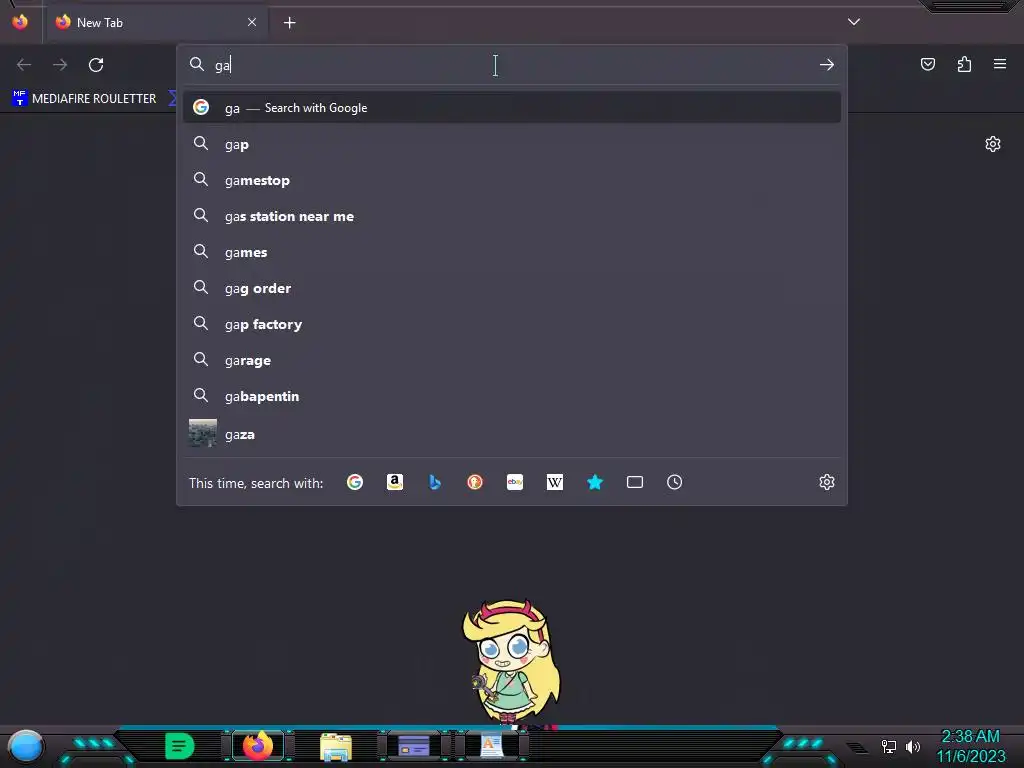
Task: Search in Bookmarks with star icon
Action: (595, 482)
